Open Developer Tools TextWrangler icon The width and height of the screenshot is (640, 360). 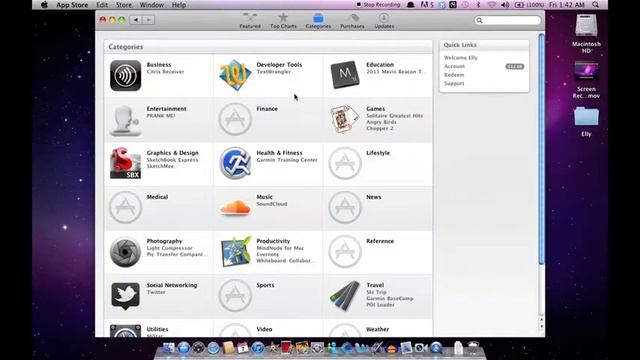click(235, 75)
